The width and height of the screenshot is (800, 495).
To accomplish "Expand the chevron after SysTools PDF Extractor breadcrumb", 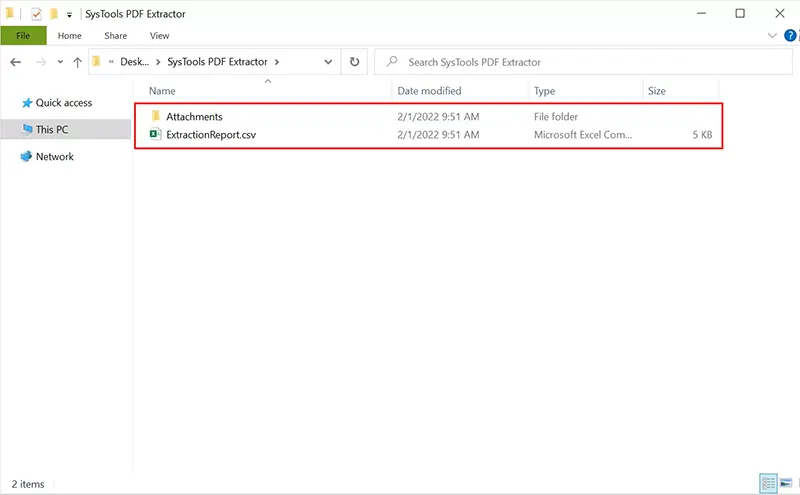I will click(x=277, y=62).
